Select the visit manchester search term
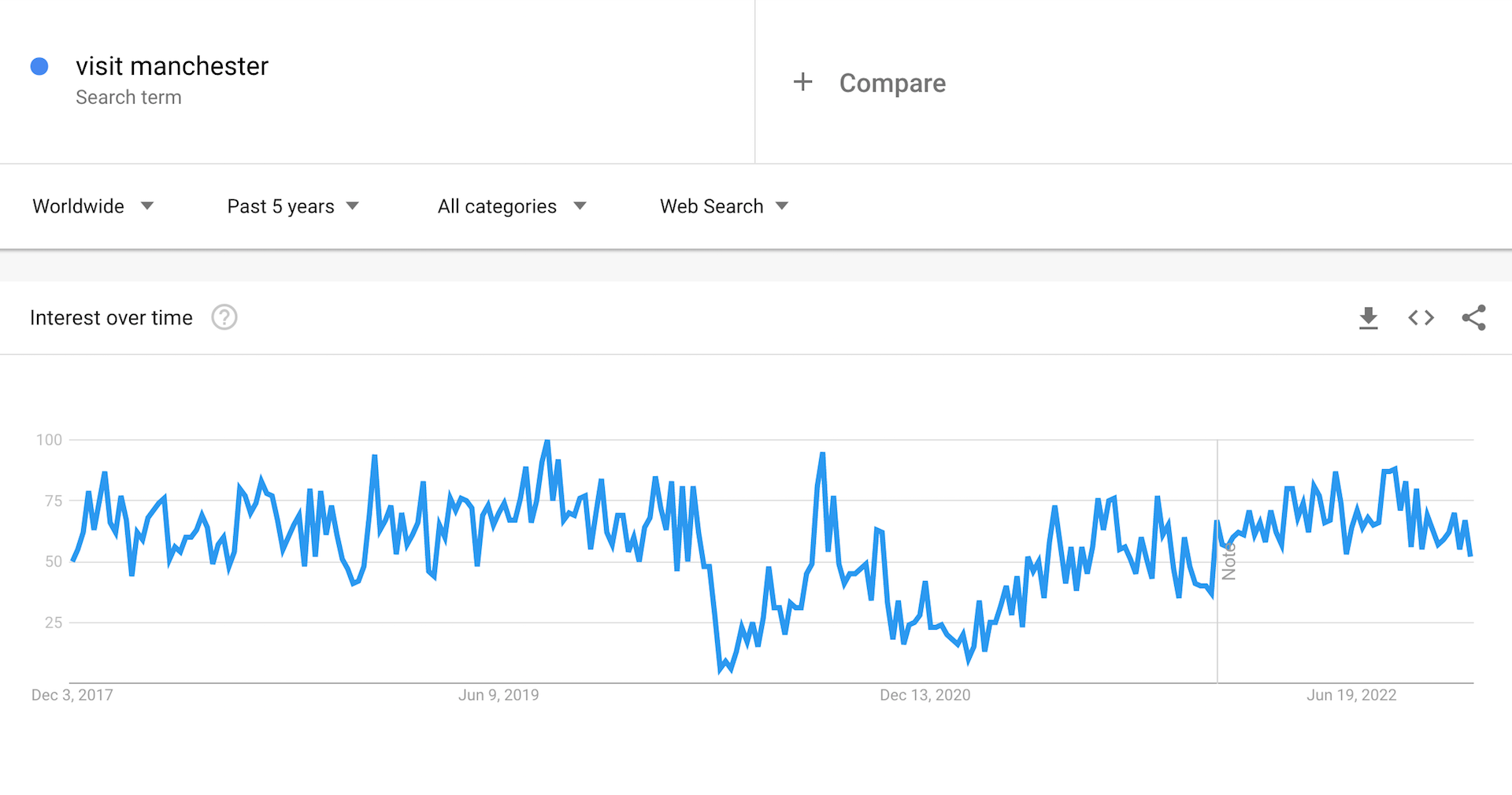This screenshot has height=795, width=1512. click(172, 66)
